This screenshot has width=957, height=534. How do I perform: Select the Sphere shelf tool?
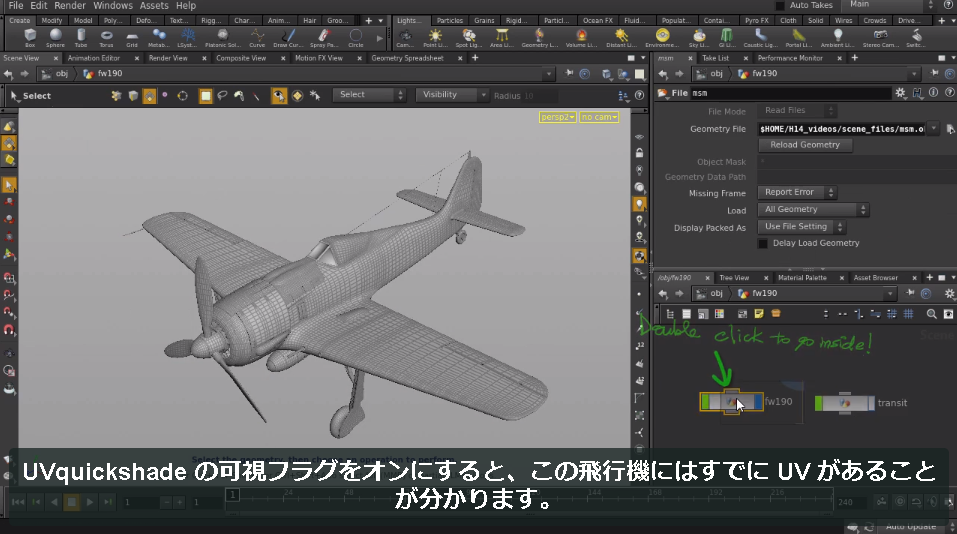(55, 38)
